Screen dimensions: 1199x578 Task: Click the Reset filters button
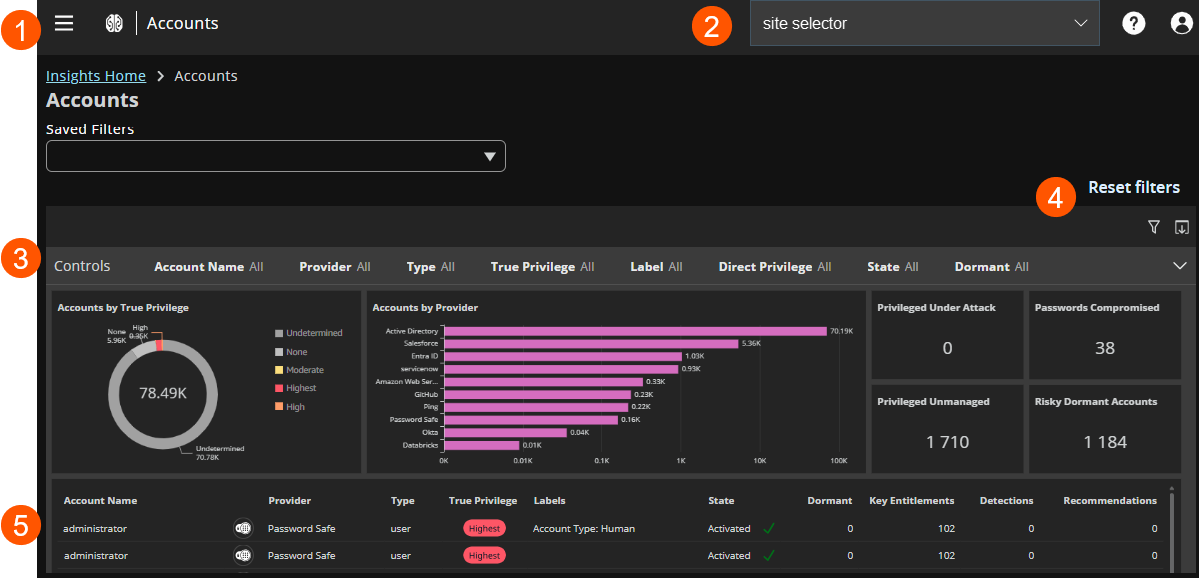coord(1133,187)
